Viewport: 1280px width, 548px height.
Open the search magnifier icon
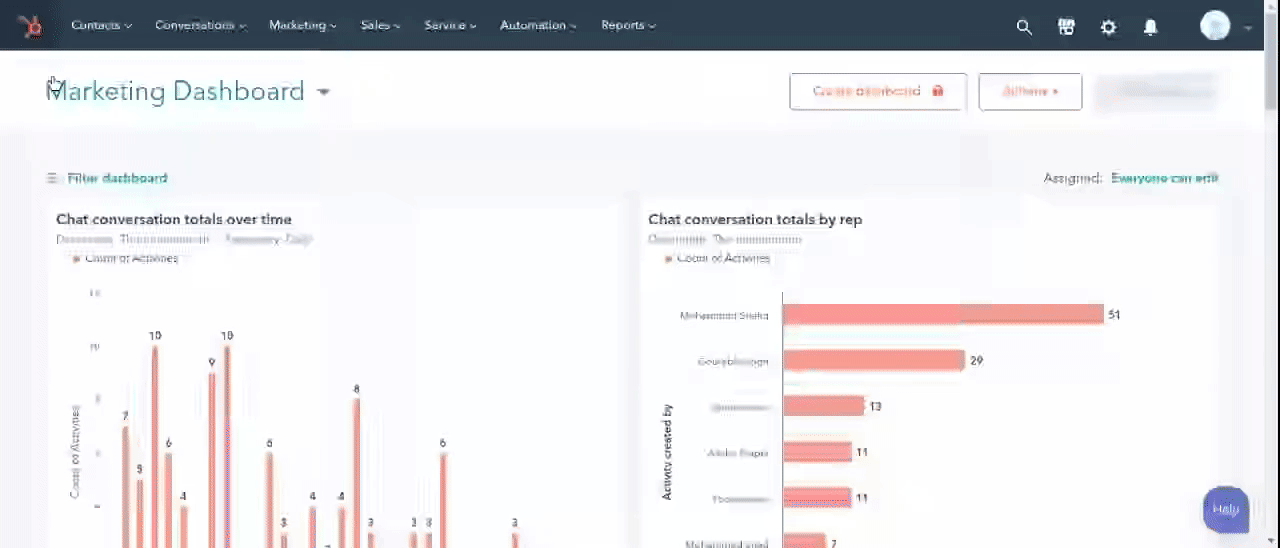pyautogui.click(x=1024, y=27)
